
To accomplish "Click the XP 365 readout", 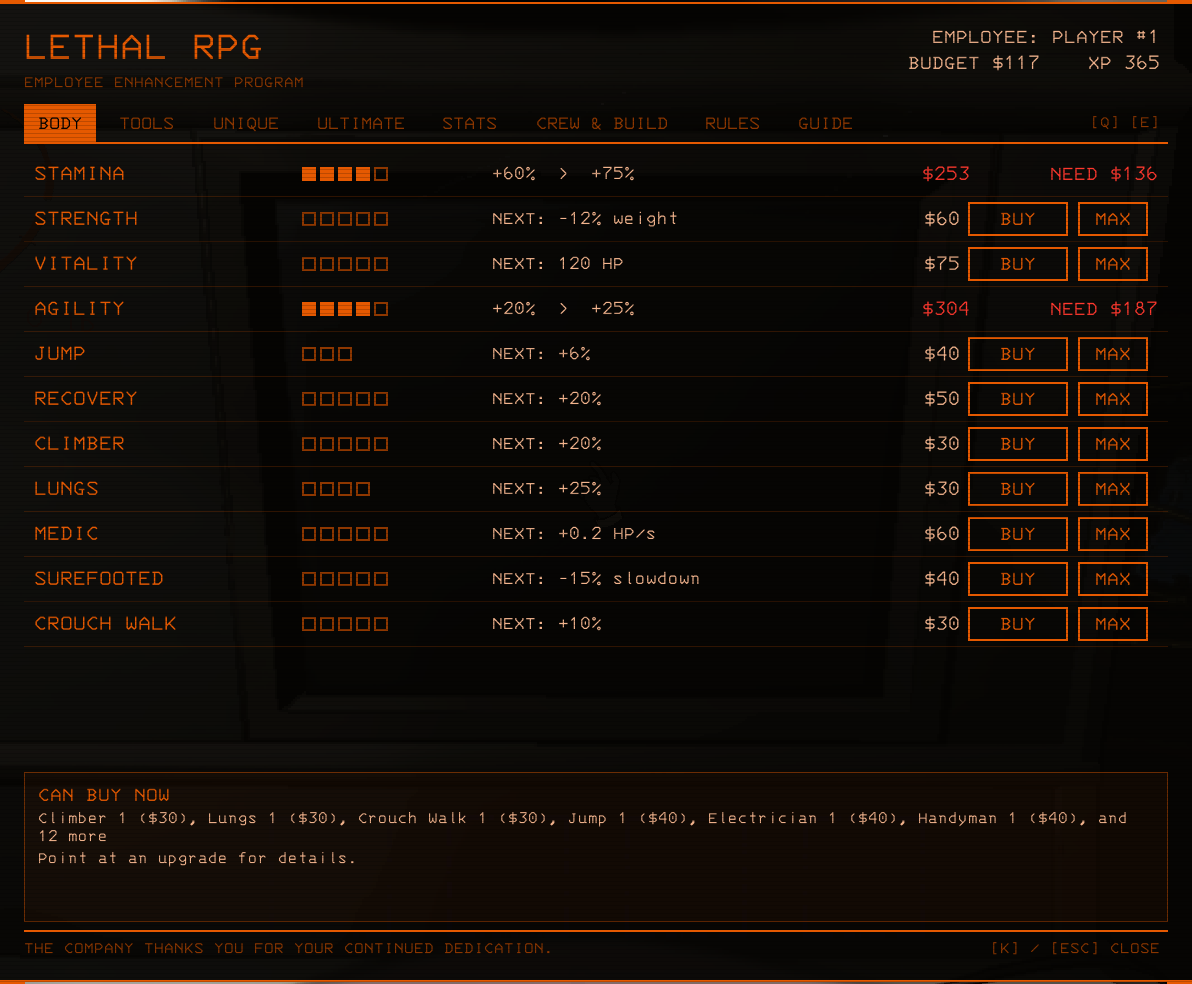I will pos(1124,63).
